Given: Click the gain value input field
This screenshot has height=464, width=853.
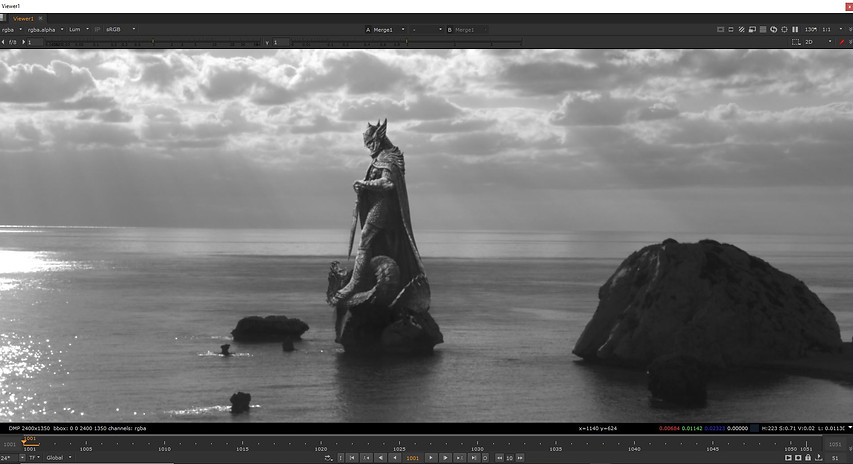Looking at the screenshot, I should [x=35, y=42].
